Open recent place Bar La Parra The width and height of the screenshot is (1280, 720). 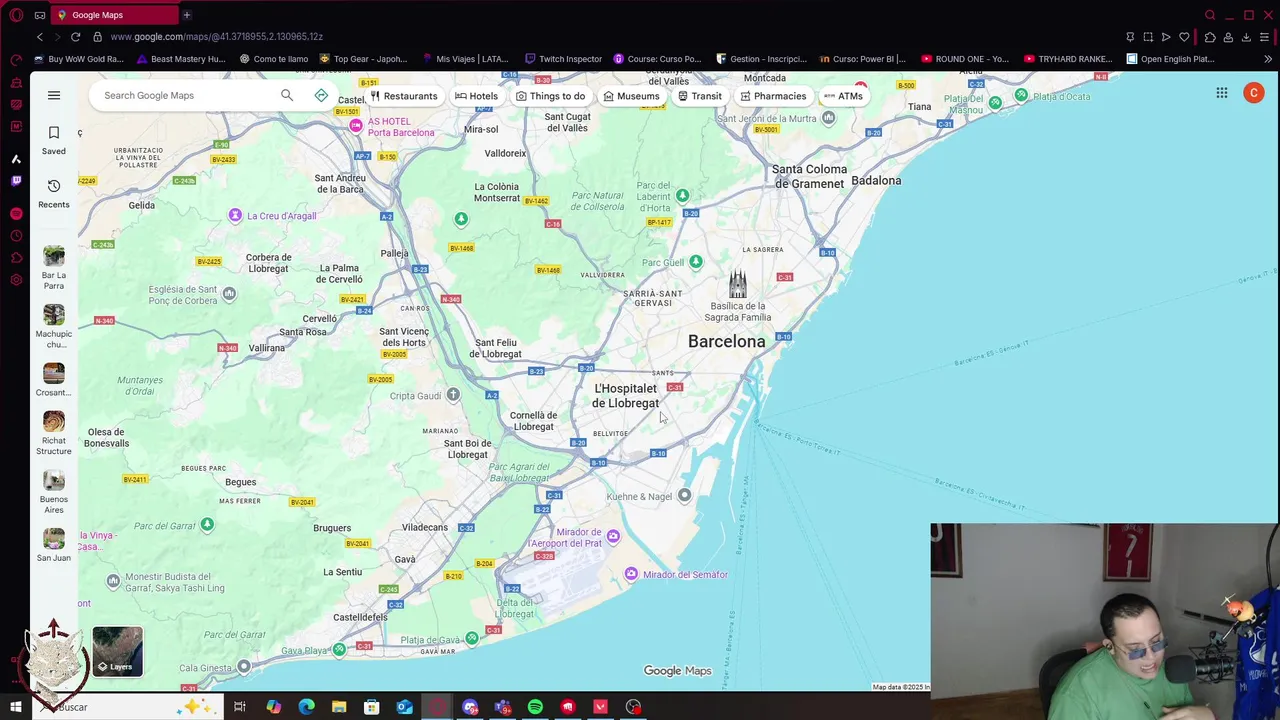(x=54, y=268)
